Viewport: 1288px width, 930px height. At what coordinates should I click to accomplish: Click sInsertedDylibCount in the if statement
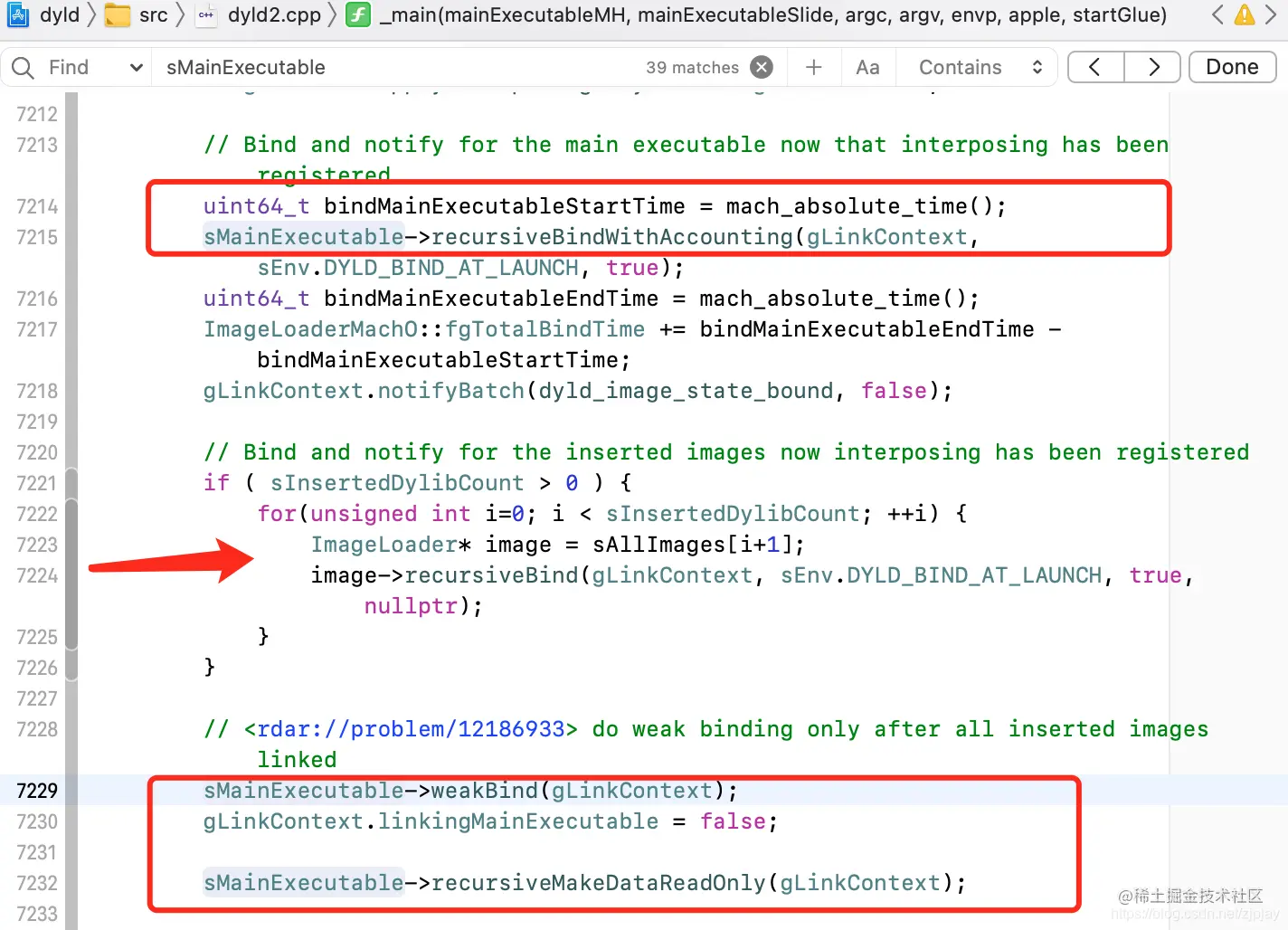point(397,483)
